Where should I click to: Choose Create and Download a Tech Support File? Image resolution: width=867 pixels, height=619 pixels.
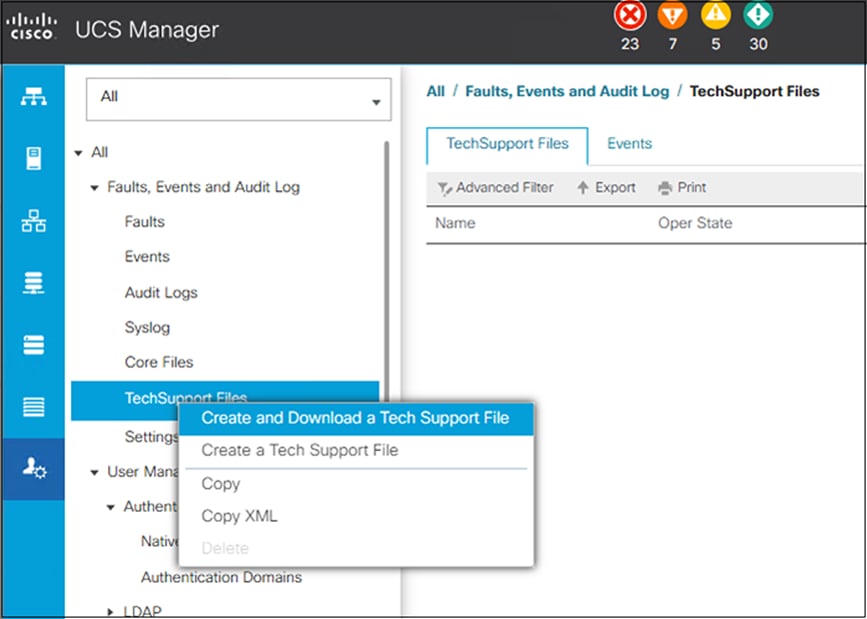(356, 418)
